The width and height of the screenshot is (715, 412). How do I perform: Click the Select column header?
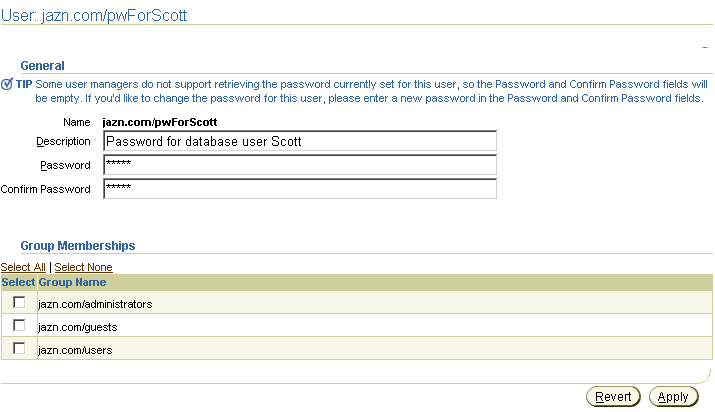coord(18,283)
